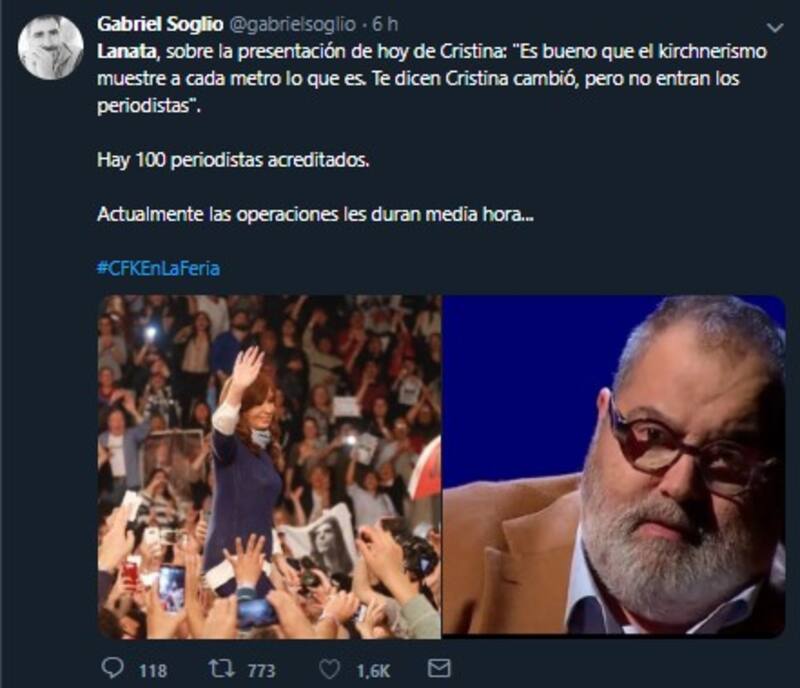Open the bearded man with glasses photo
Viewport: 800px width, 688px height.
click(x=613, y=466)
